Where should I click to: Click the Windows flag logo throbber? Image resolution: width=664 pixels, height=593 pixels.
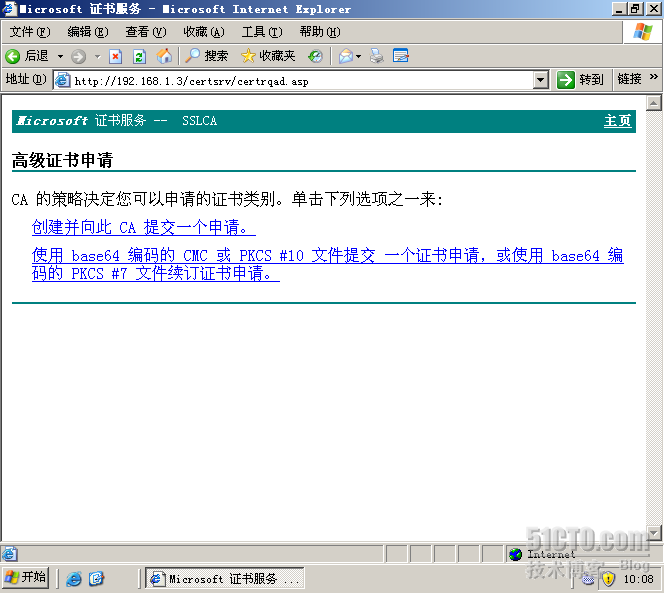point(642,32)
